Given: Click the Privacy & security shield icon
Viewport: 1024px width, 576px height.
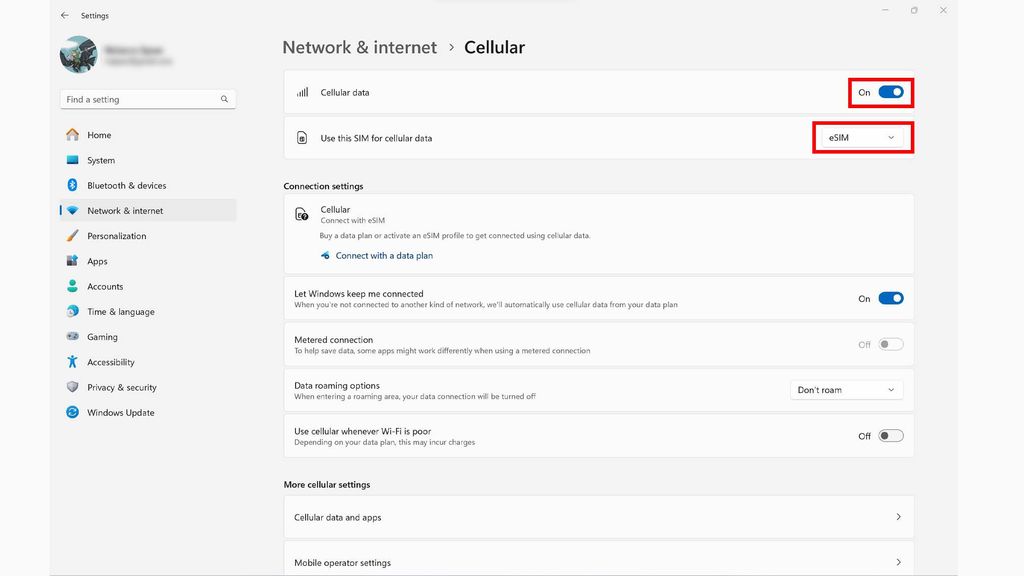Looking at the screenshot, I should 72,387.
